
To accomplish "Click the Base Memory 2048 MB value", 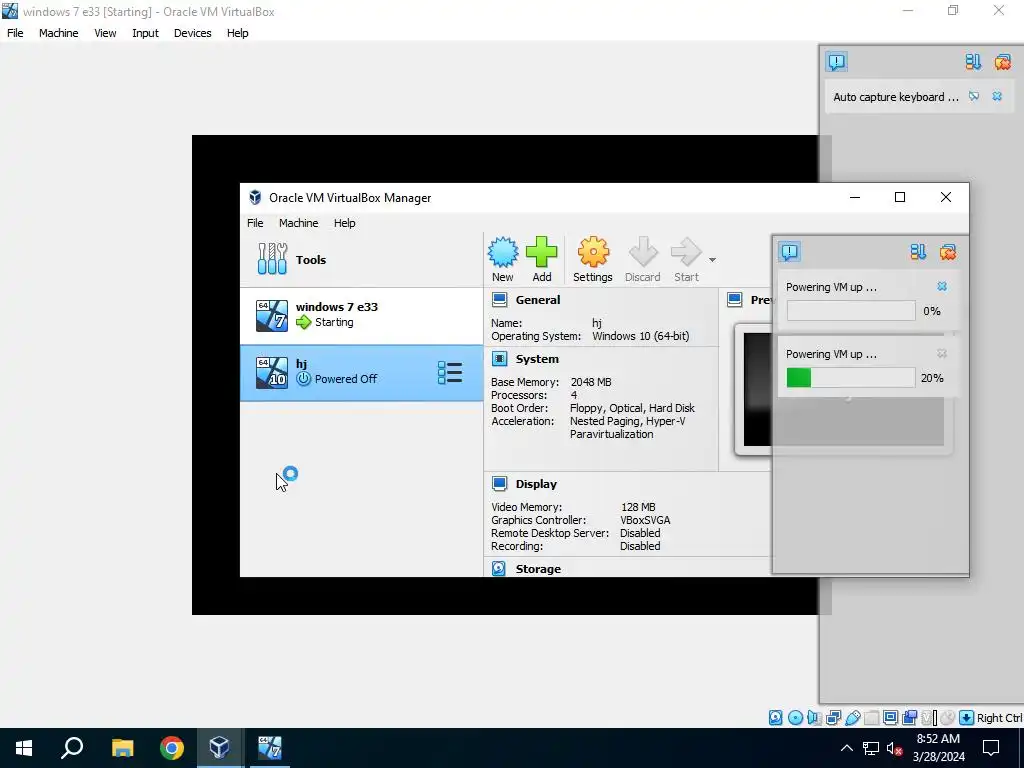I will coord(591,382).
